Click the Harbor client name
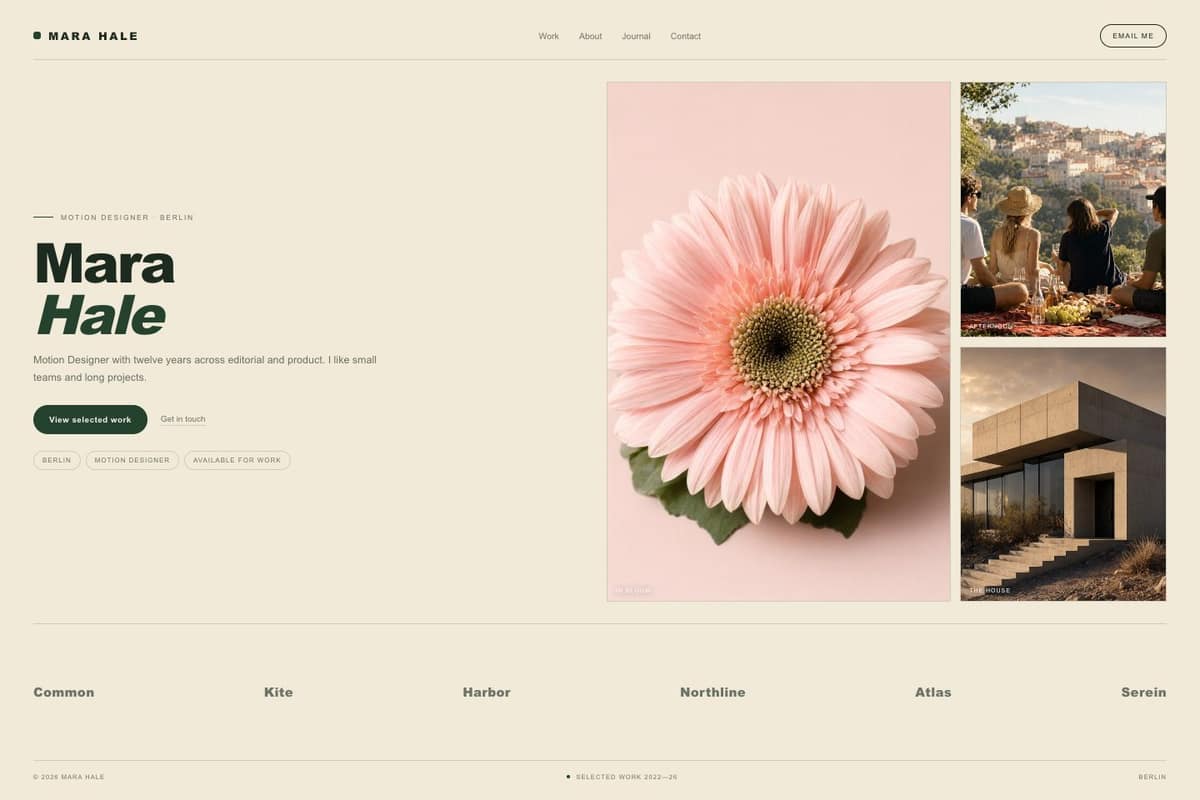The width and height of the screenshot is (1200, 800). [x=487, y=692]
